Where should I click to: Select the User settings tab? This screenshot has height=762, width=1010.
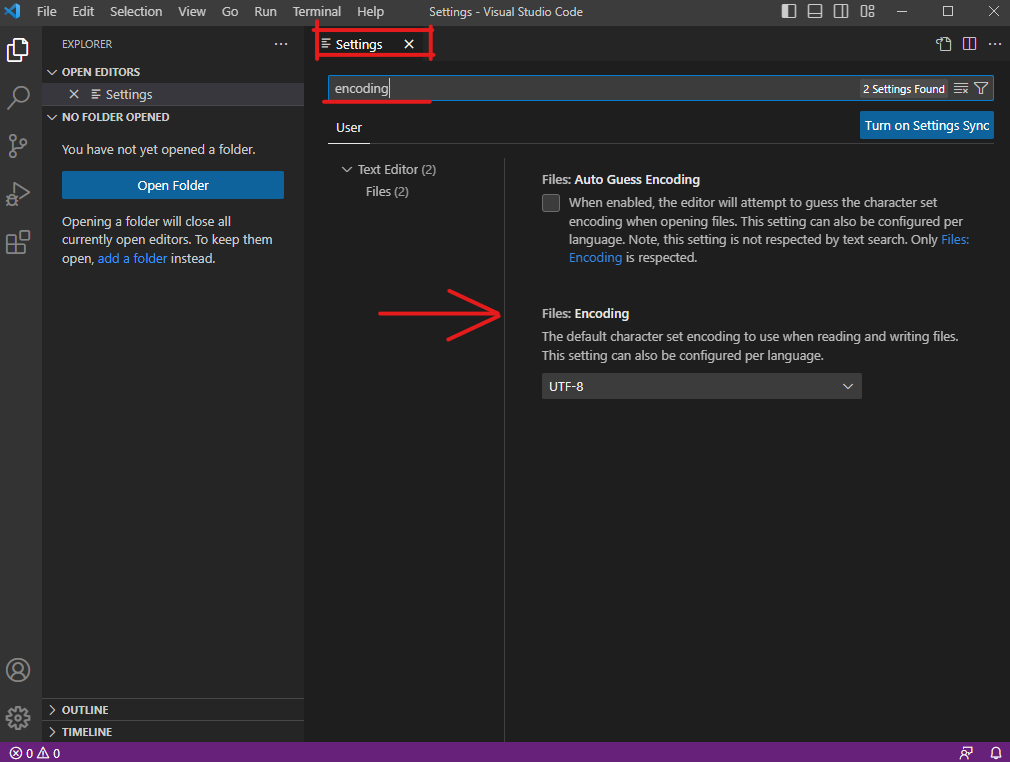coord(349,128)
